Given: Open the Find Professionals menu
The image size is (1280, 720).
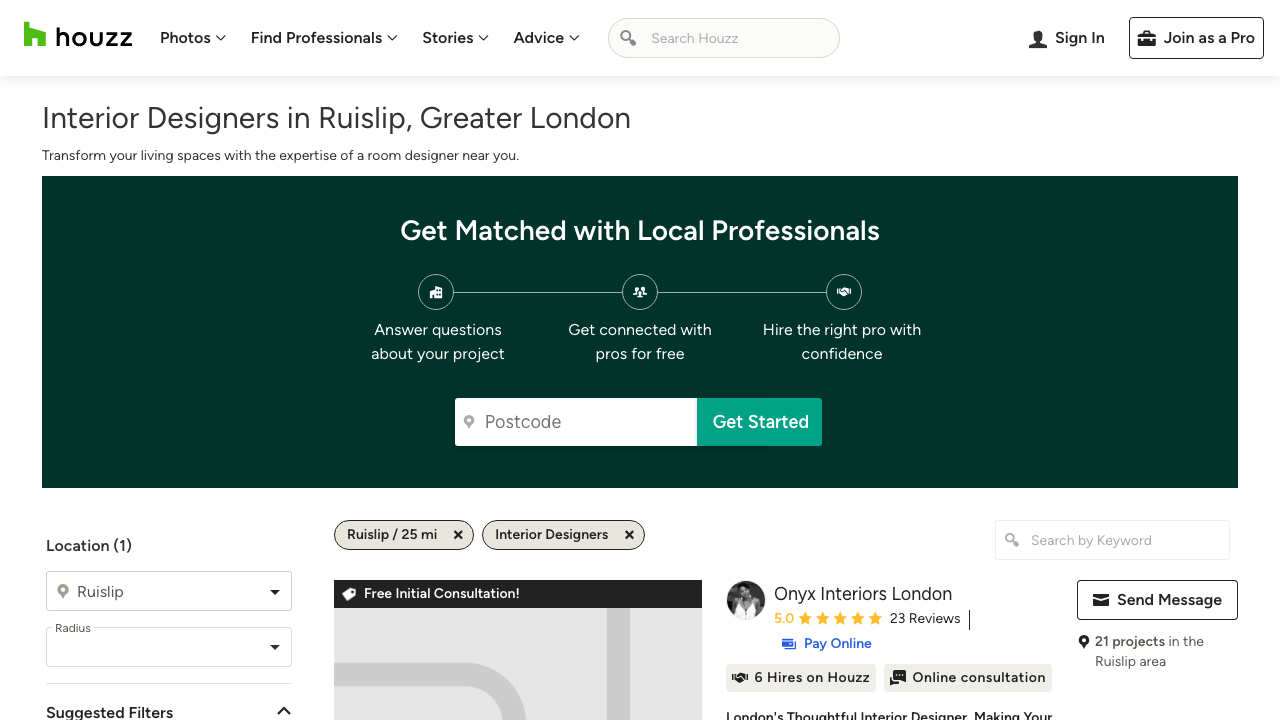Looking at the screenshot, I should coord(324,38).
